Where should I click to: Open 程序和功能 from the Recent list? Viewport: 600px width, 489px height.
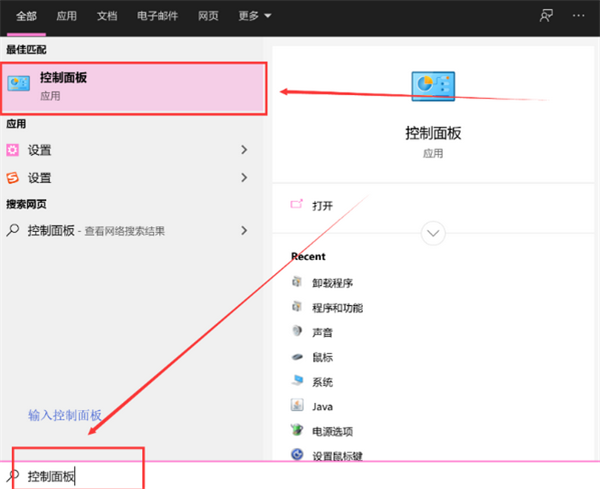(336, 308)
